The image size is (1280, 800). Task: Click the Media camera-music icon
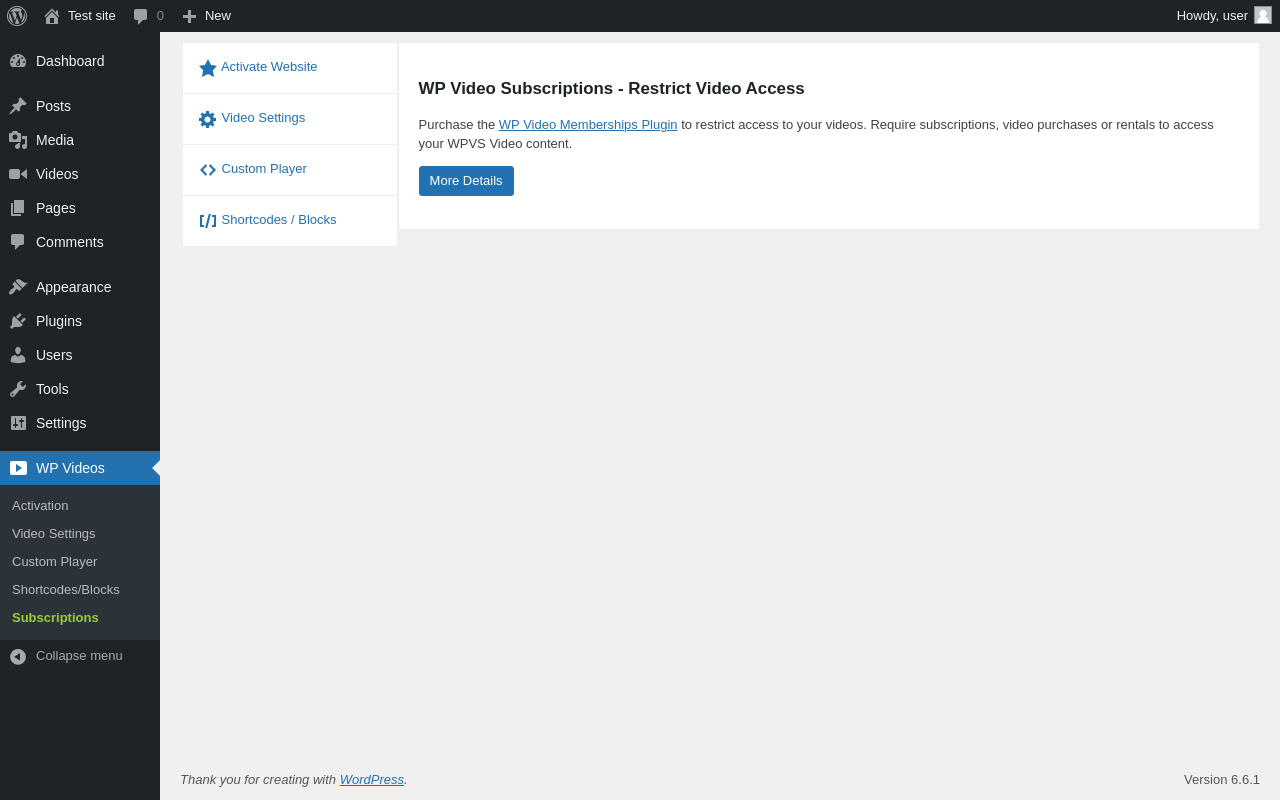point(18,140)
